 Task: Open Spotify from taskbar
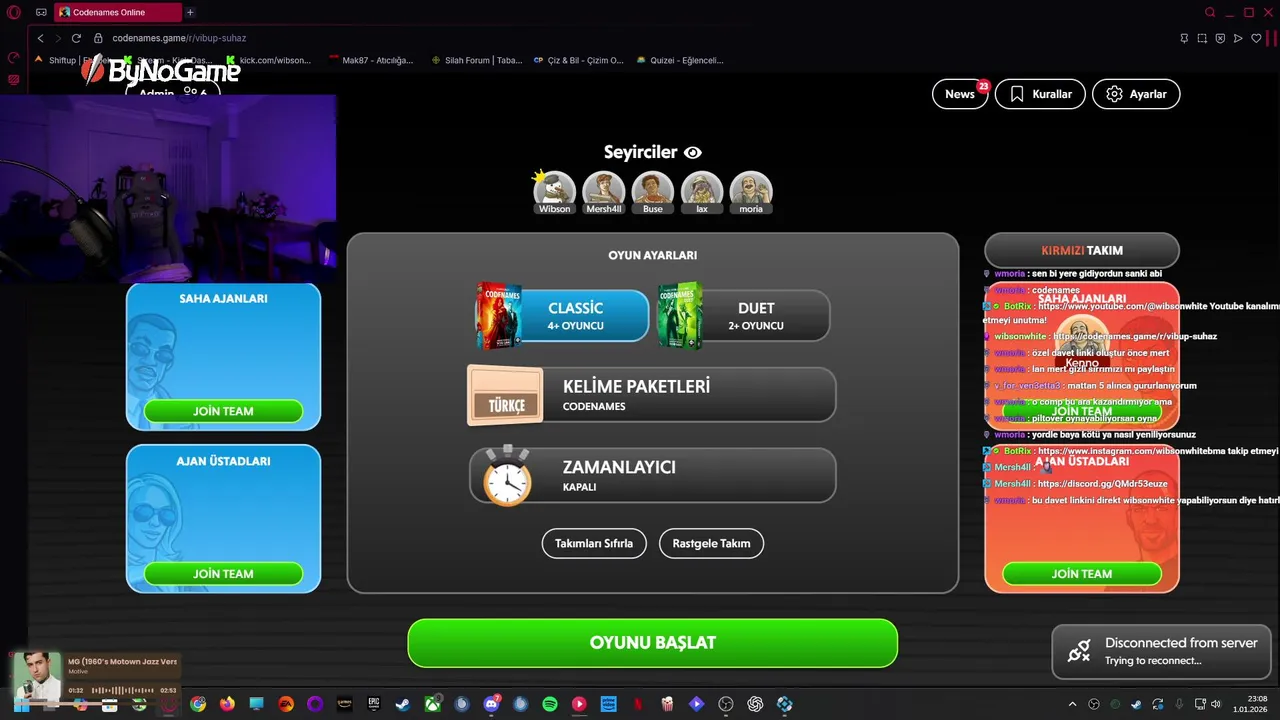549,704
